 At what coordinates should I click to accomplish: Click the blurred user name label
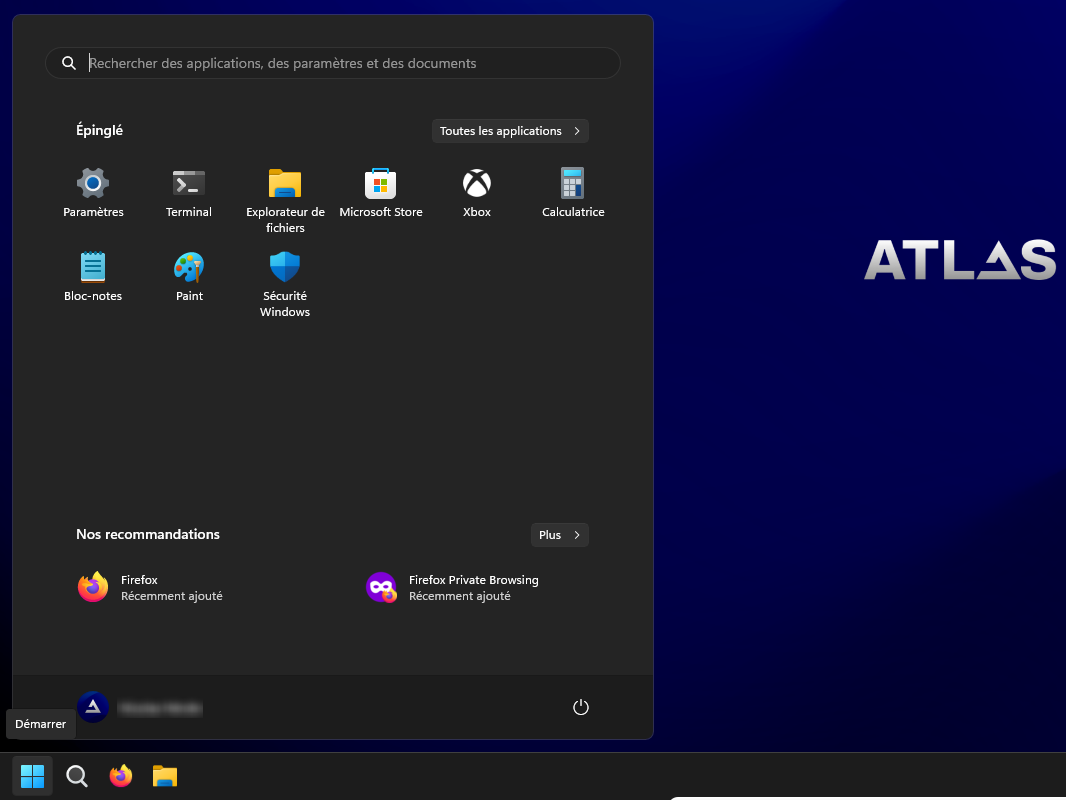160,708
